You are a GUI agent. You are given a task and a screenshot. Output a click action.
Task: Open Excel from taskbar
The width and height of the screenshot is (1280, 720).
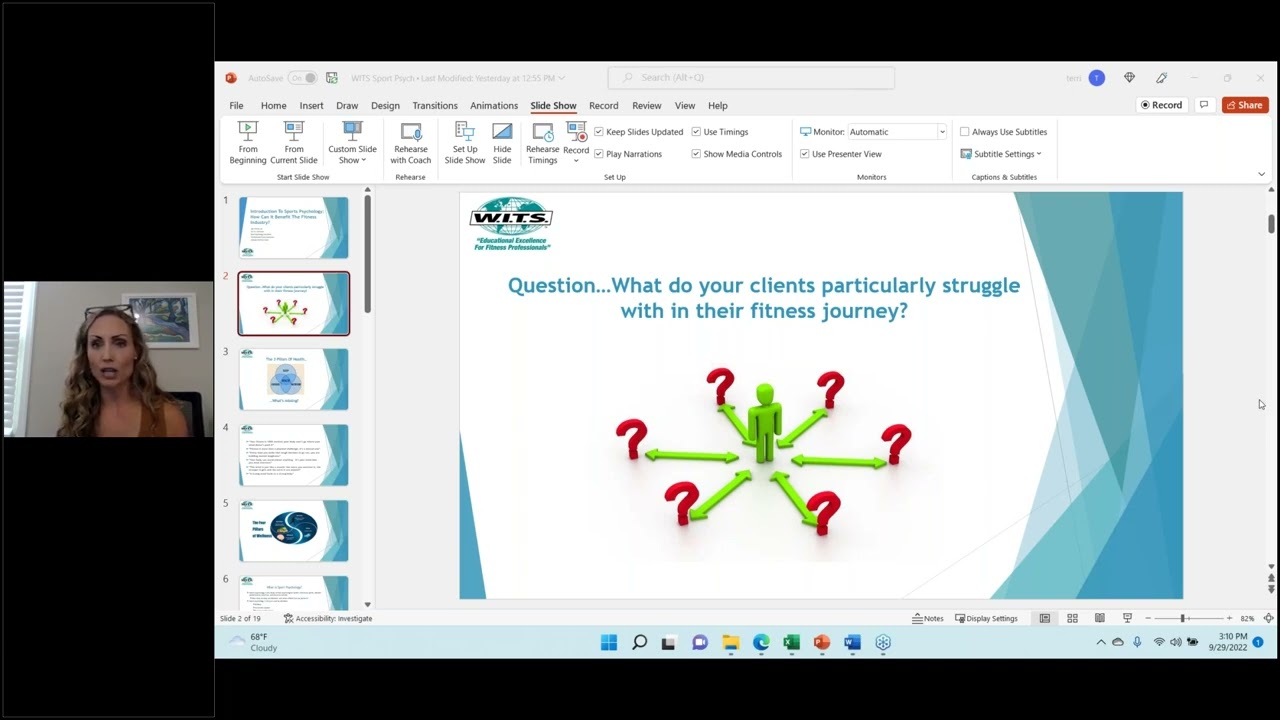click(x=791, y=643)
